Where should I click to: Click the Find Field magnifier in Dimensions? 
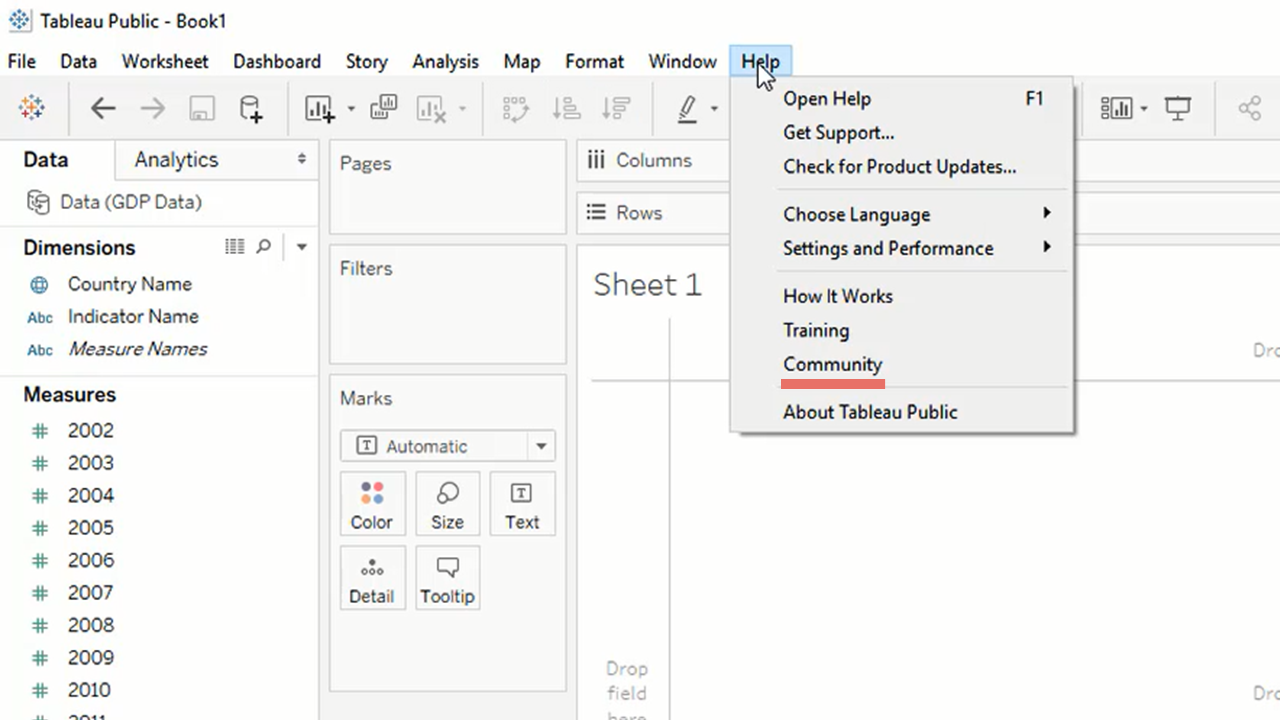(264, 247)
